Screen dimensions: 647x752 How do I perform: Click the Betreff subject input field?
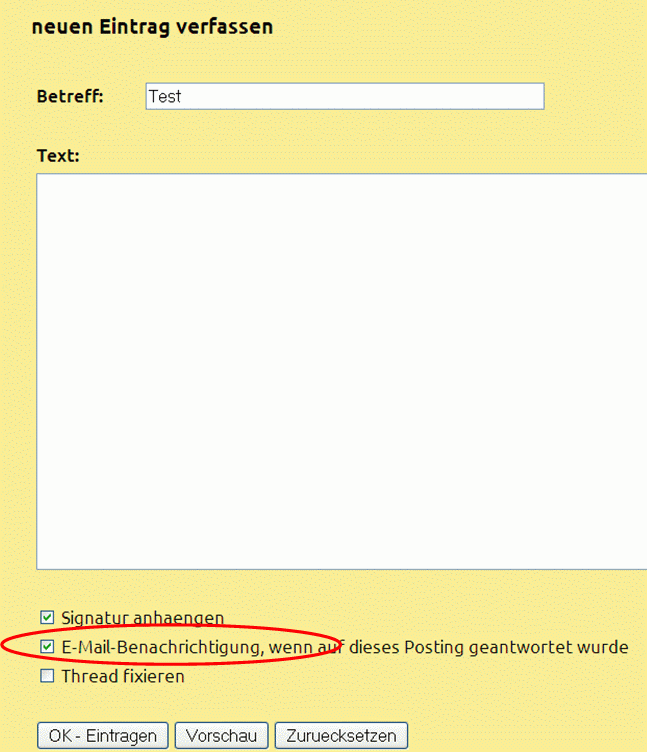(344, 97)
